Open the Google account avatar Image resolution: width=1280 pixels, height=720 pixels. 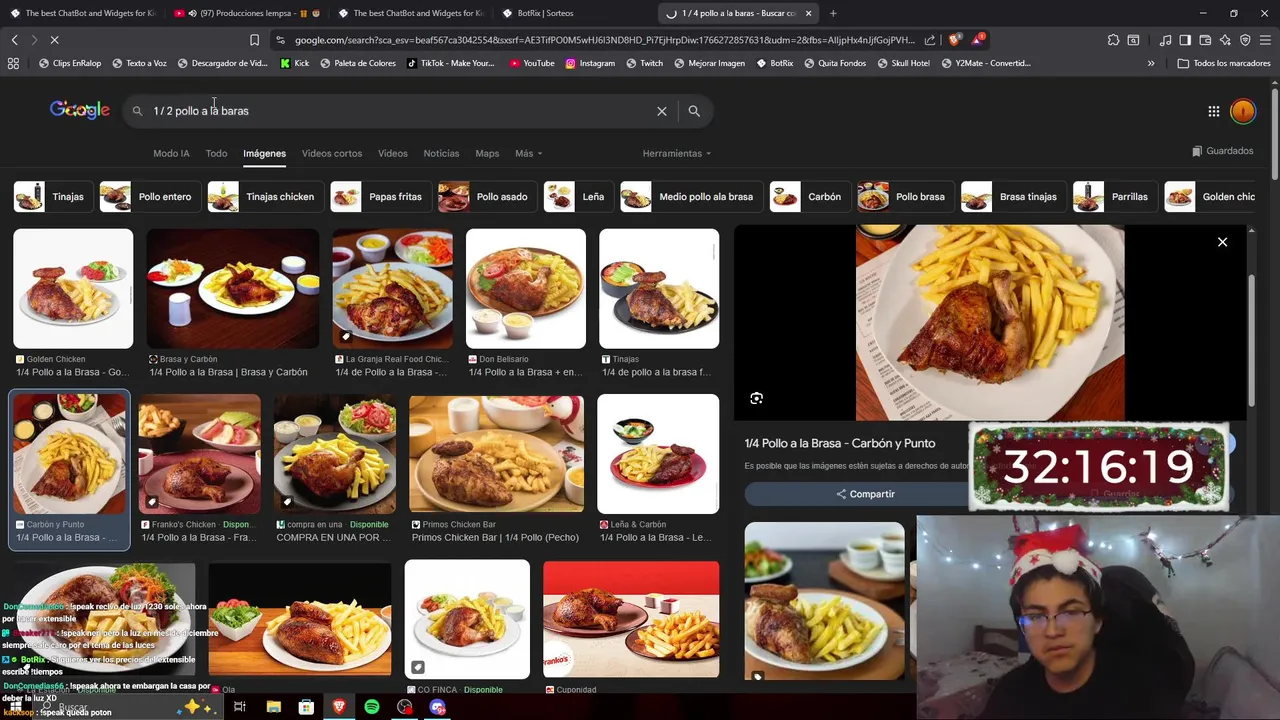coord(1243,111)
